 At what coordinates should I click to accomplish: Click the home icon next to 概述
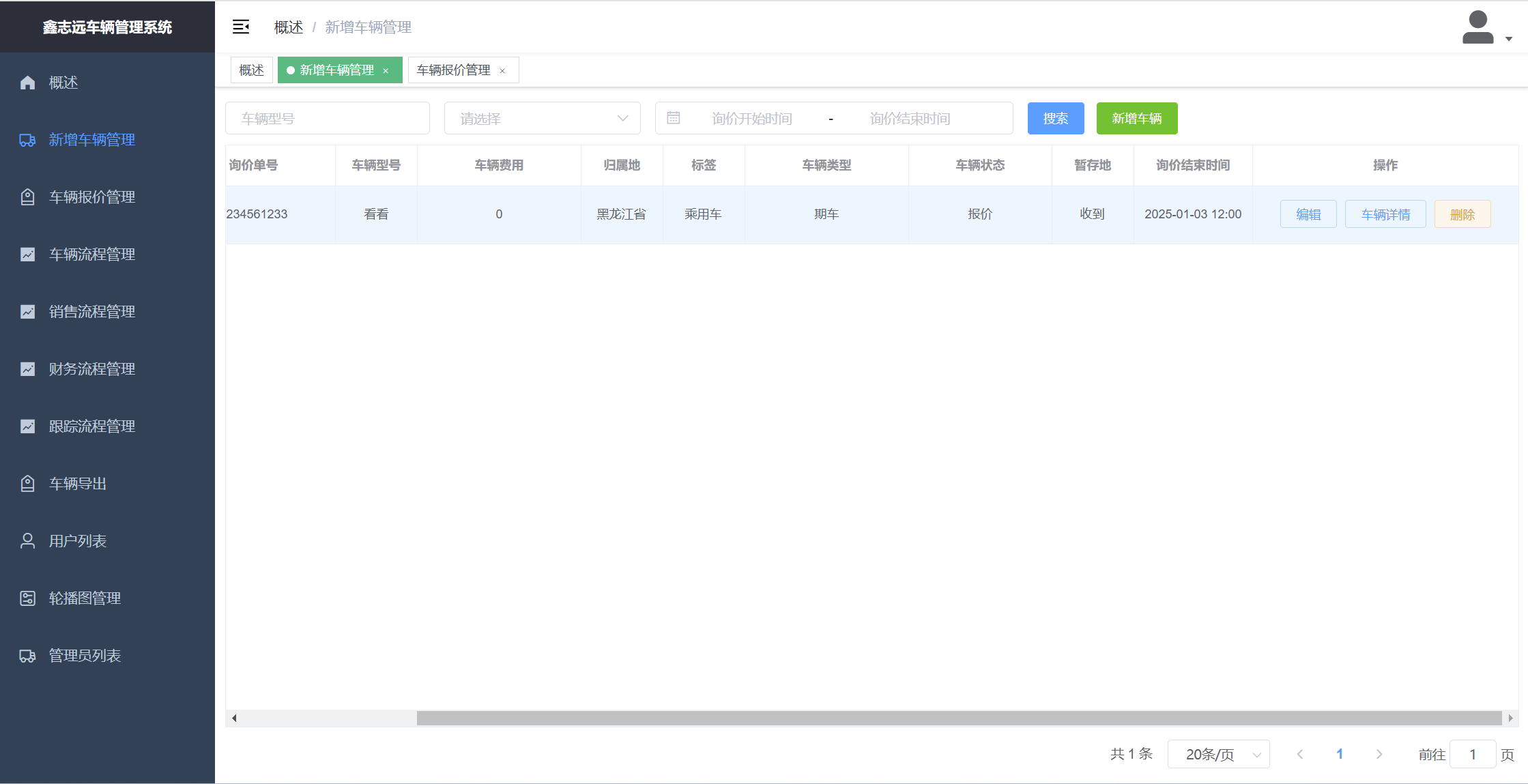(x=27, y=83)
